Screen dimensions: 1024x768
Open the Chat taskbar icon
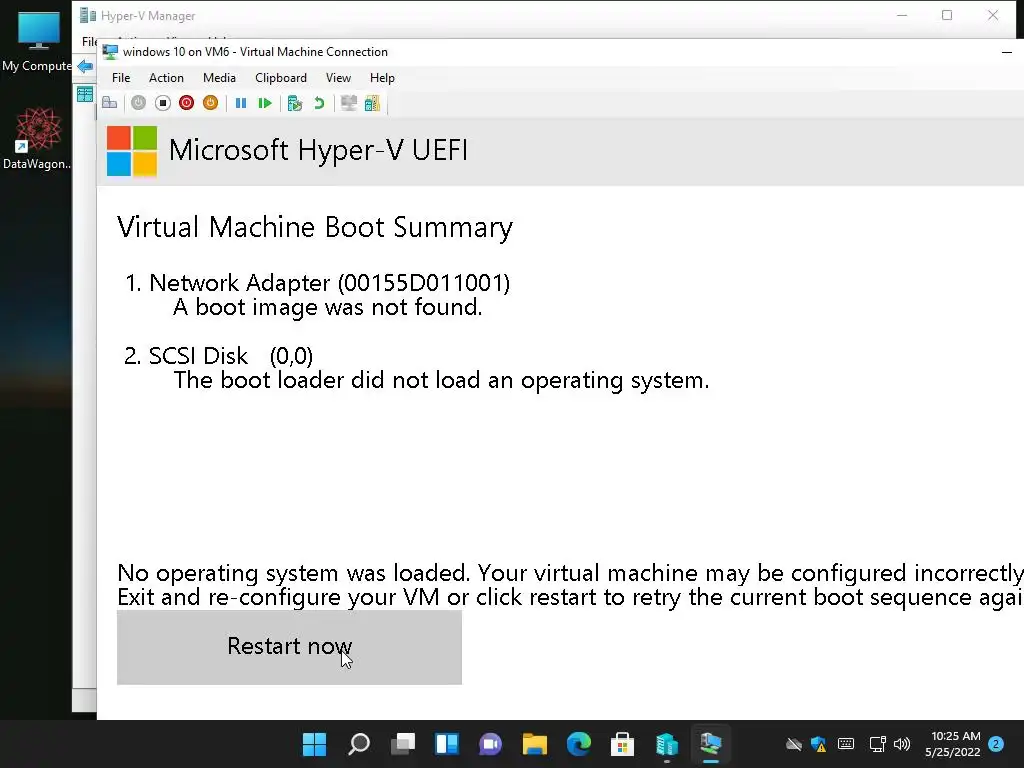(490, 744)
